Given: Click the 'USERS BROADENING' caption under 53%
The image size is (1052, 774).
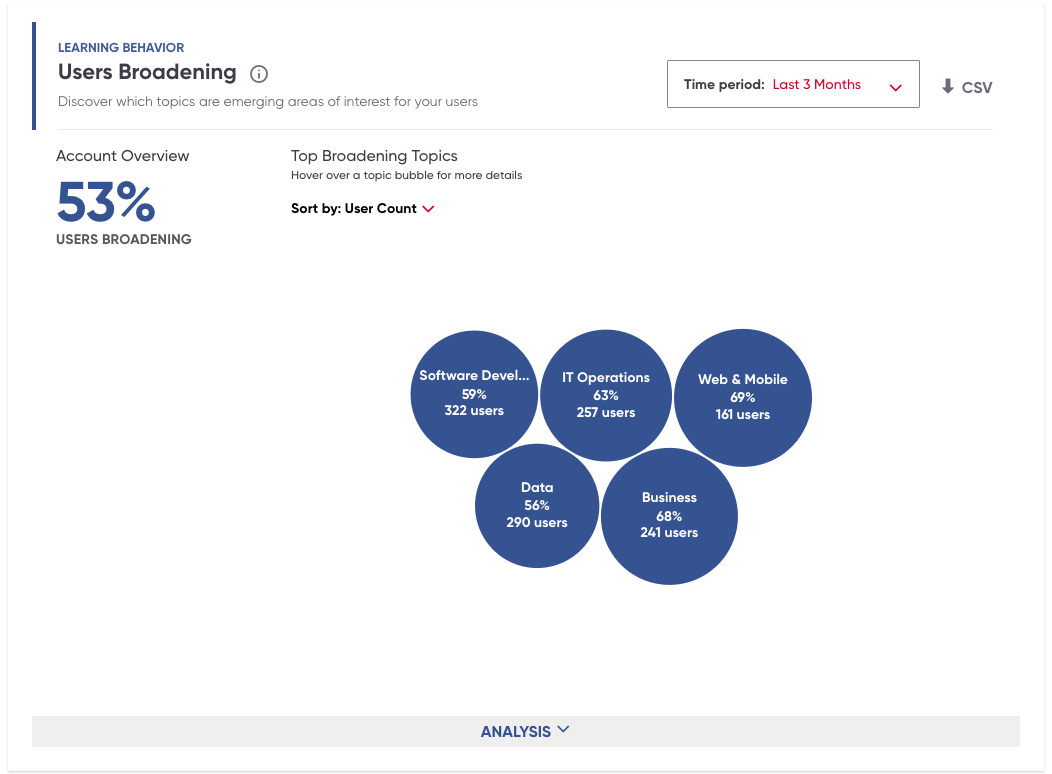Looking at the screenshot, I should click(123, 239).
